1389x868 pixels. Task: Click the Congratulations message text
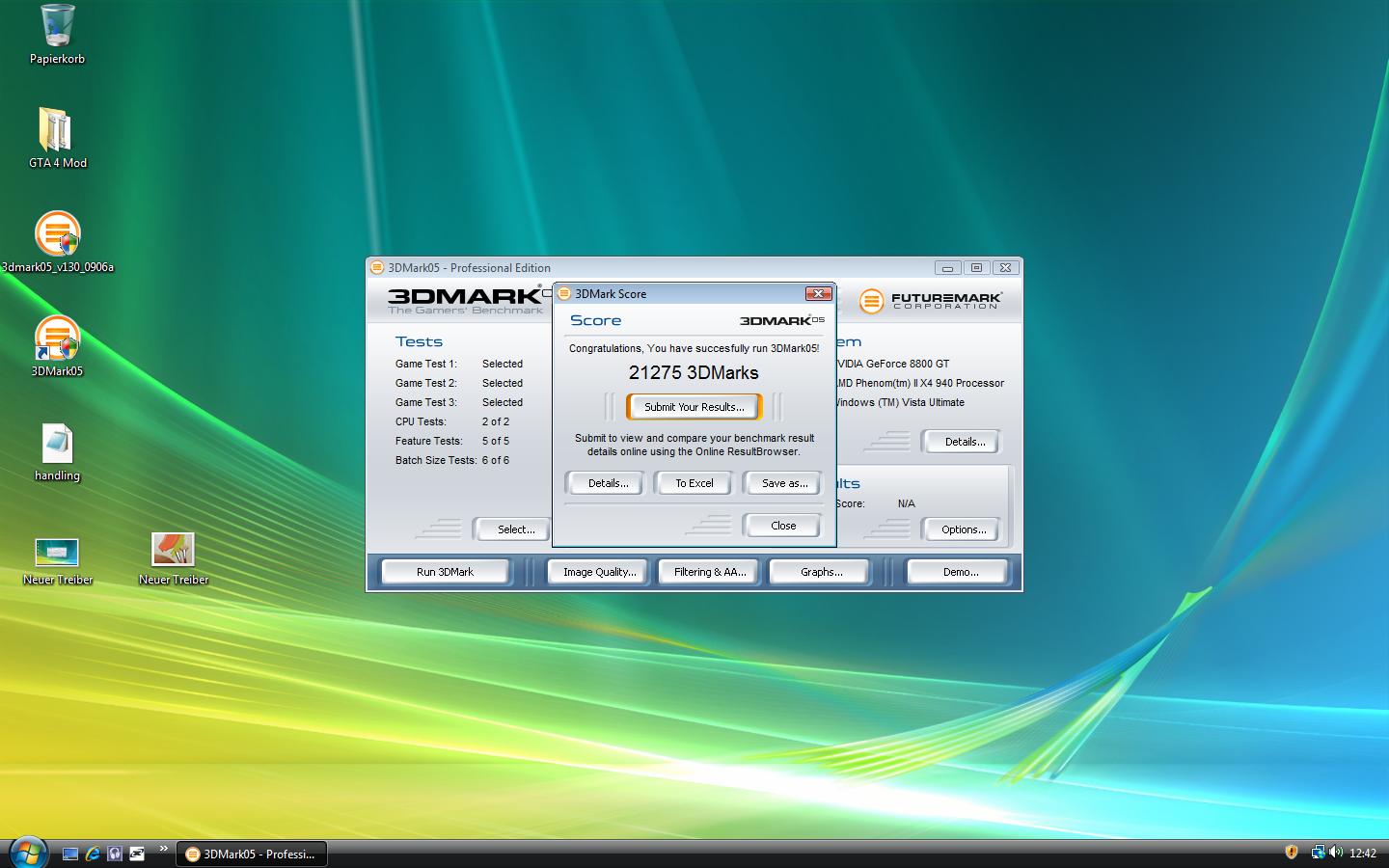pos(694,348)
